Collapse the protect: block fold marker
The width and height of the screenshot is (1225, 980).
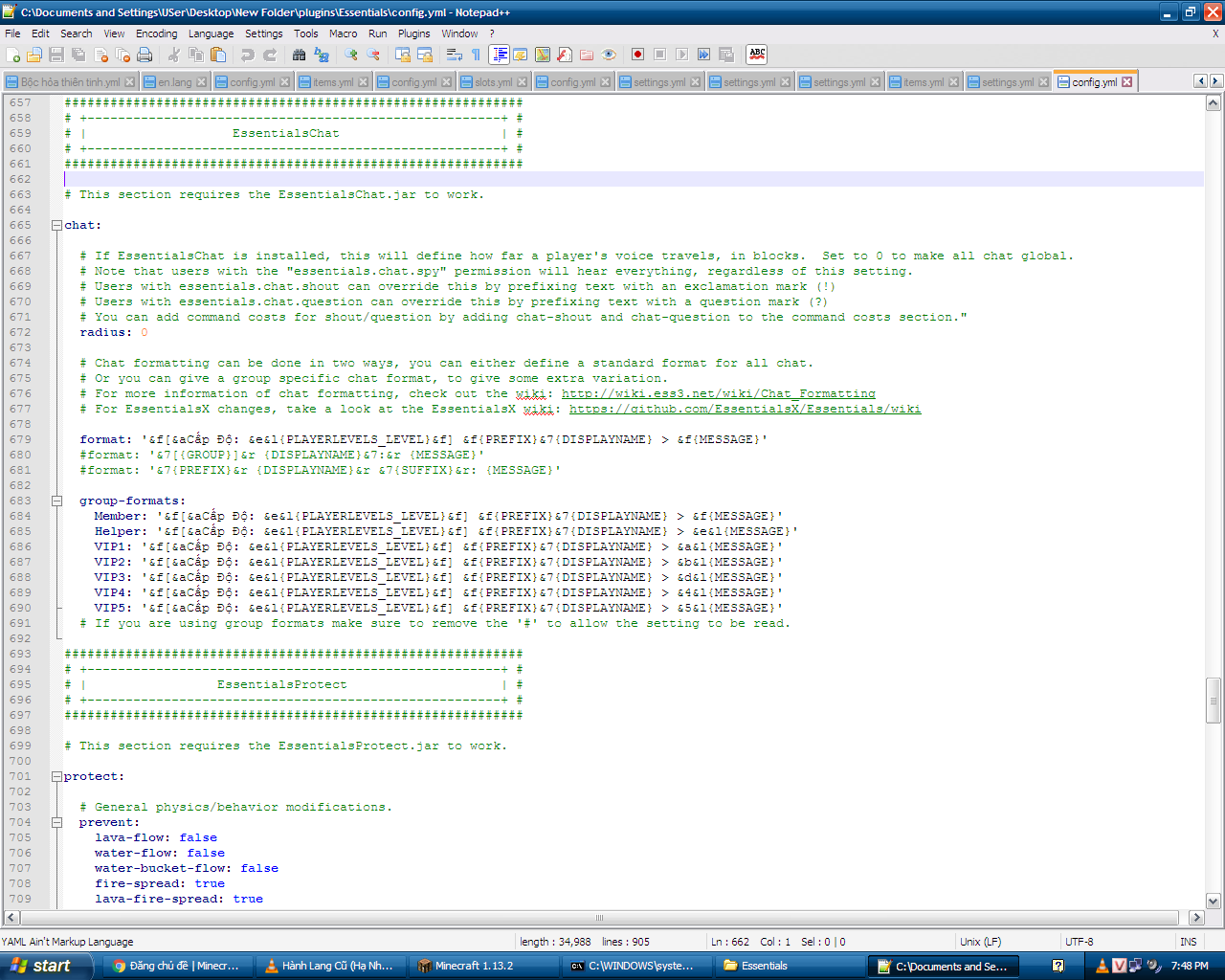(56, 777)
